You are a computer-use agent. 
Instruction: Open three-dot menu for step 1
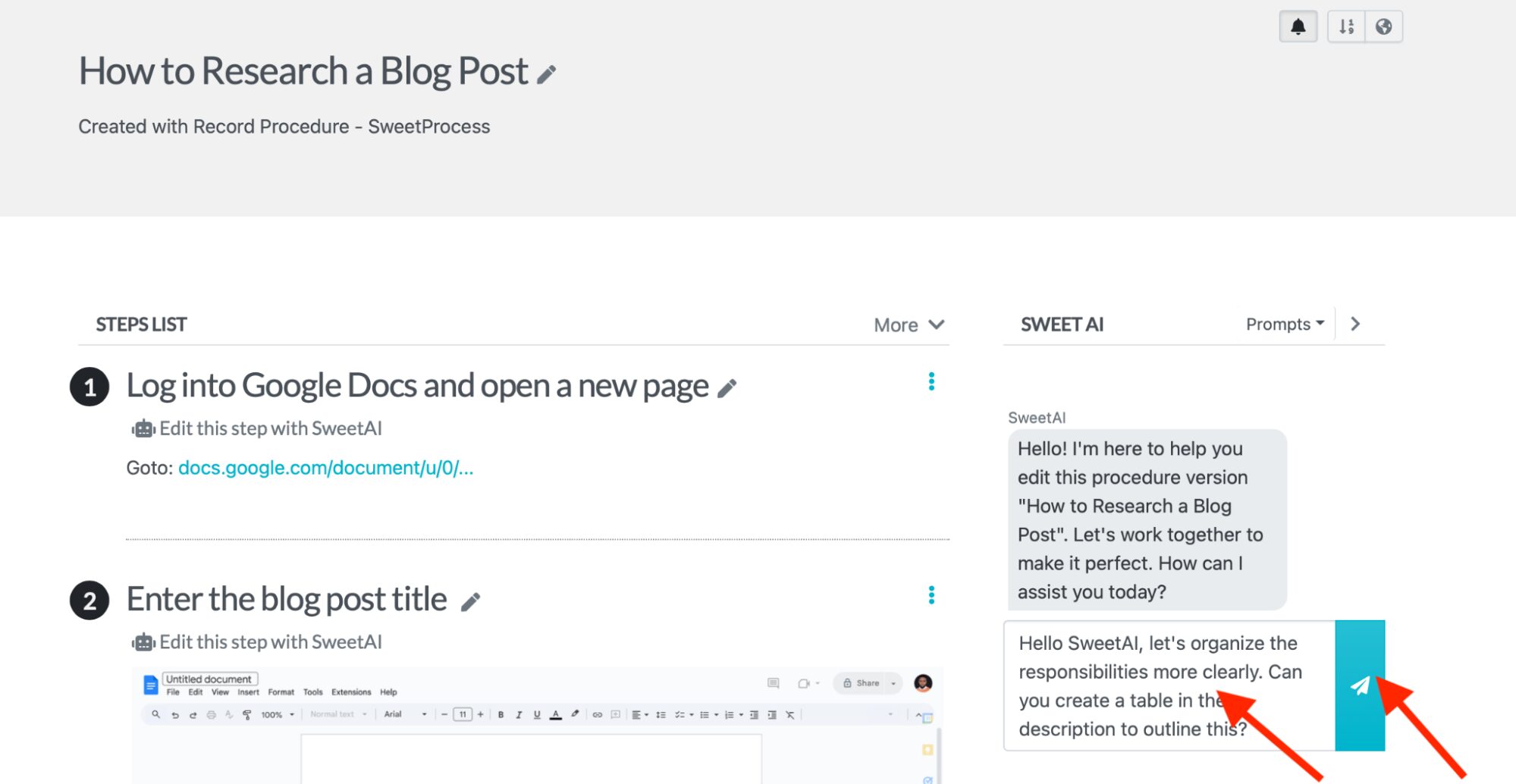pos(931,381)
